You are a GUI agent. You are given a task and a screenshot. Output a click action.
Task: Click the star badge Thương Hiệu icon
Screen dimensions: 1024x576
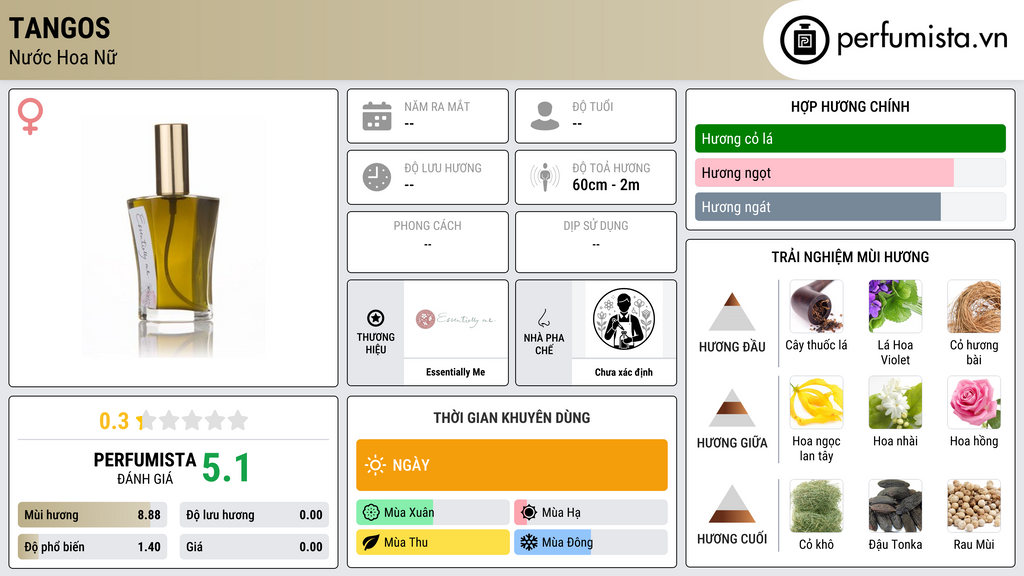click(376, 318)
